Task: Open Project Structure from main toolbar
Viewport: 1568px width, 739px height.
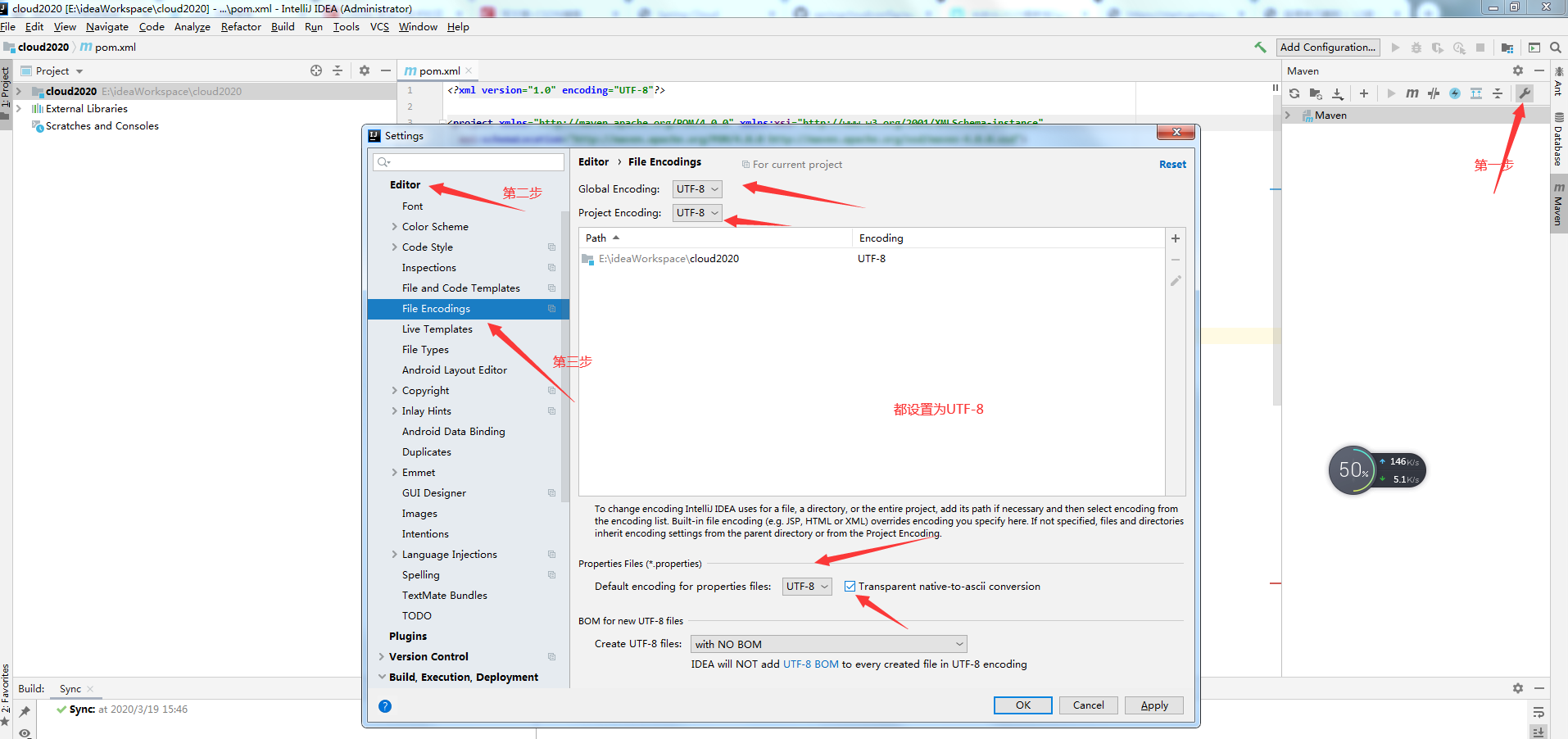Action: click(1507, 48)
